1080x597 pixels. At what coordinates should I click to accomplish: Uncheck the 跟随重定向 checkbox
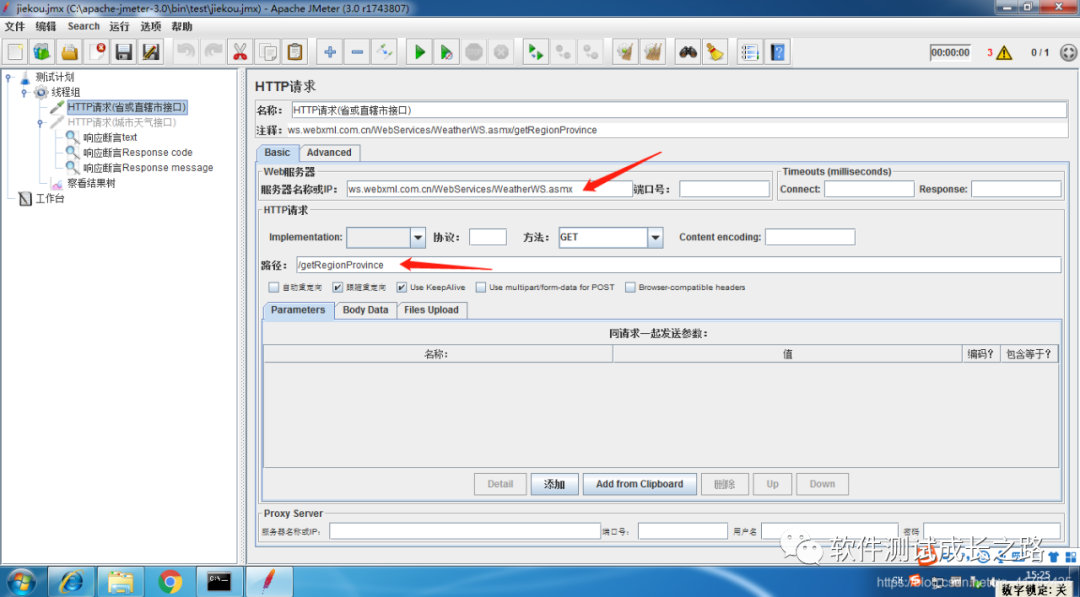338,287
